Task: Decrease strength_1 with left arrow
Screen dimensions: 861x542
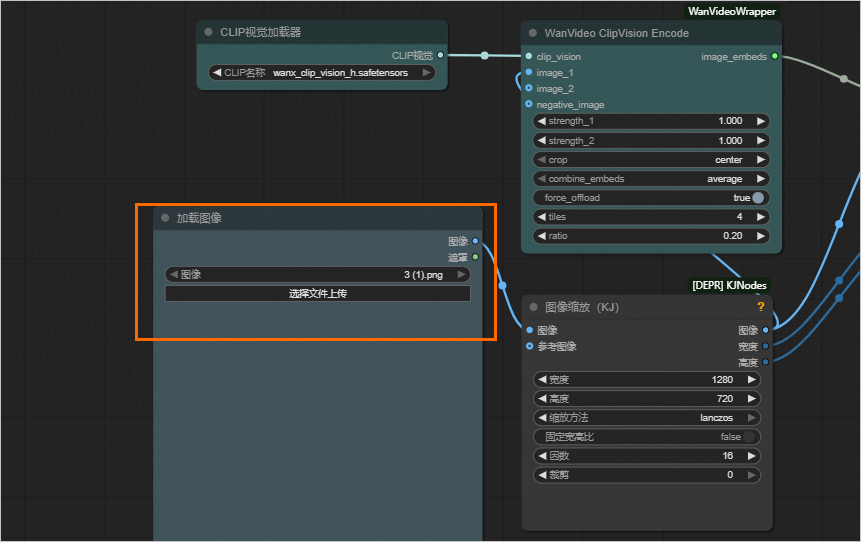Action: click(541, 121)
